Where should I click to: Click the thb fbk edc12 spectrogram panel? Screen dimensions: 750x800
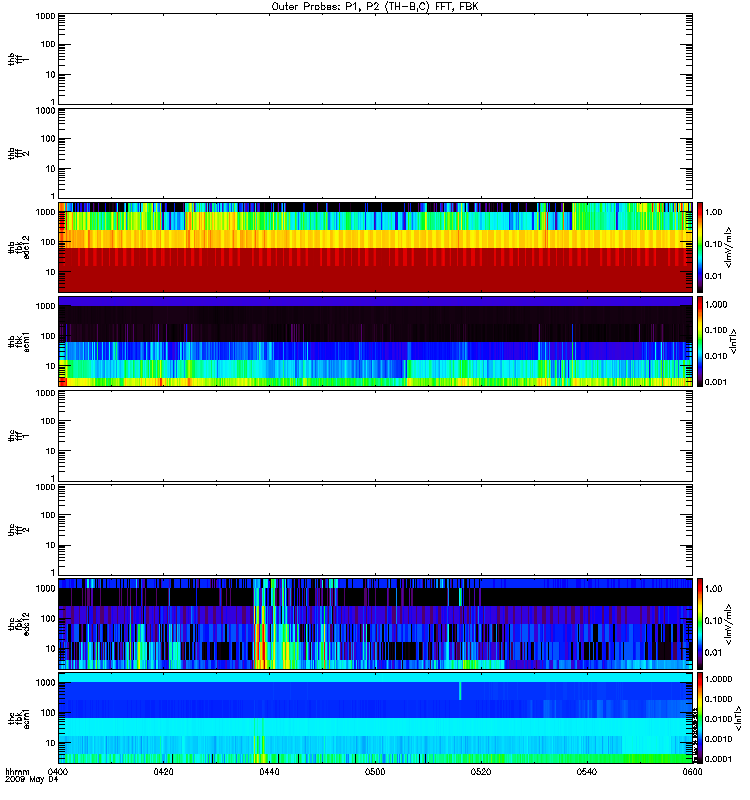point(376,247)
